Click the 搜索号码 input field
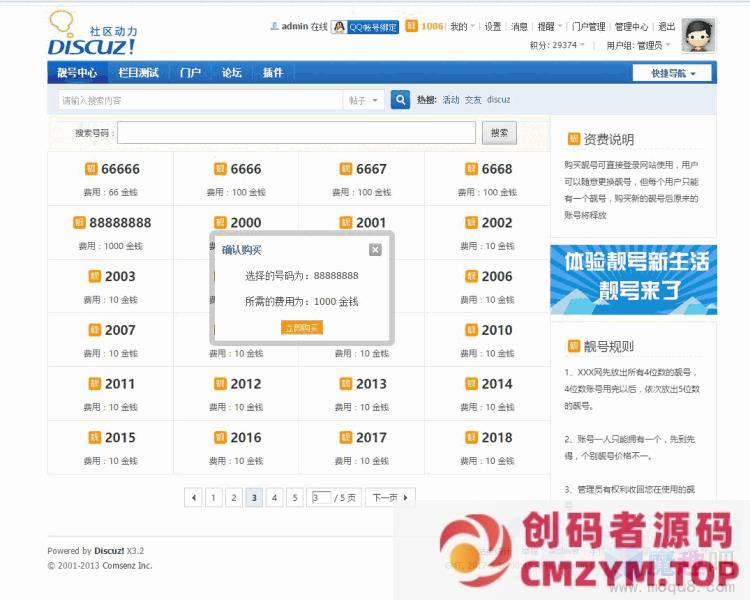This screenshot has width=750, height=600. [x=297, y=133]
